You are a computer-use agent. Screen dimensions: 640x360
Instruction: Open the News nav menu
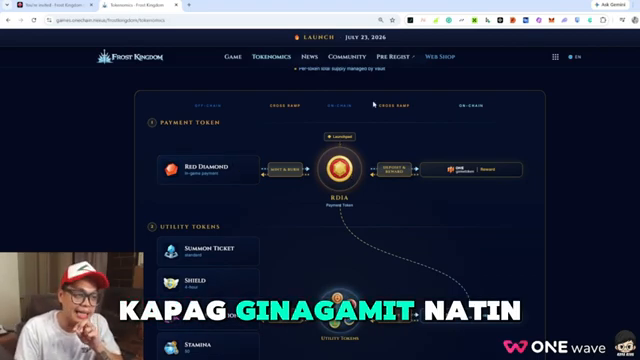pyautogui.click(x=309, y=57)
